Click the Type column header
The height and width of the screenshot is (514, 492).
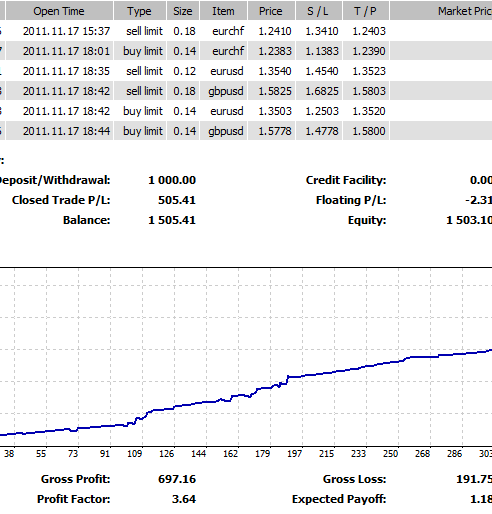[x=140, y=11]
